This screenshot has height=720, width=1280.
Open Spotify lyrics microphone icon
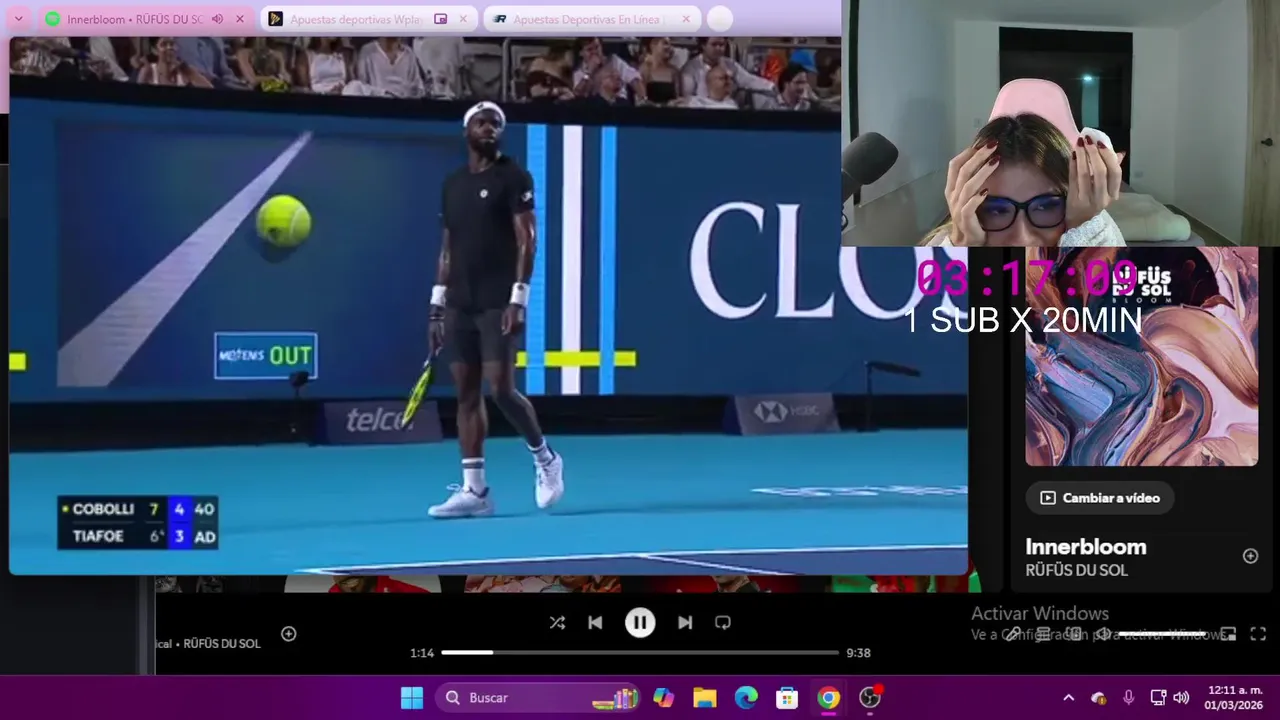1013,634
